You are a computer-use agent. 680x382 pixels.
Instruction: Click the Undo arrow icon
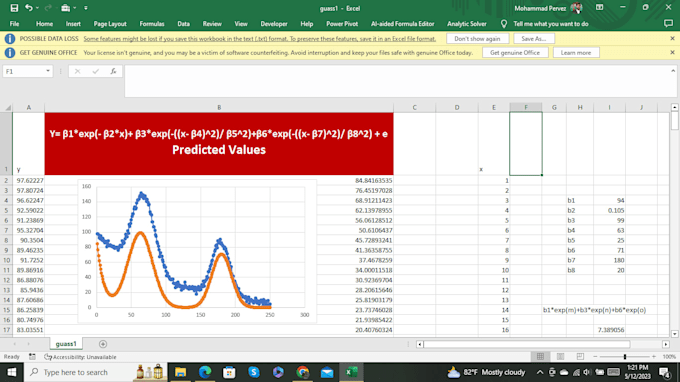coord(29,8)
